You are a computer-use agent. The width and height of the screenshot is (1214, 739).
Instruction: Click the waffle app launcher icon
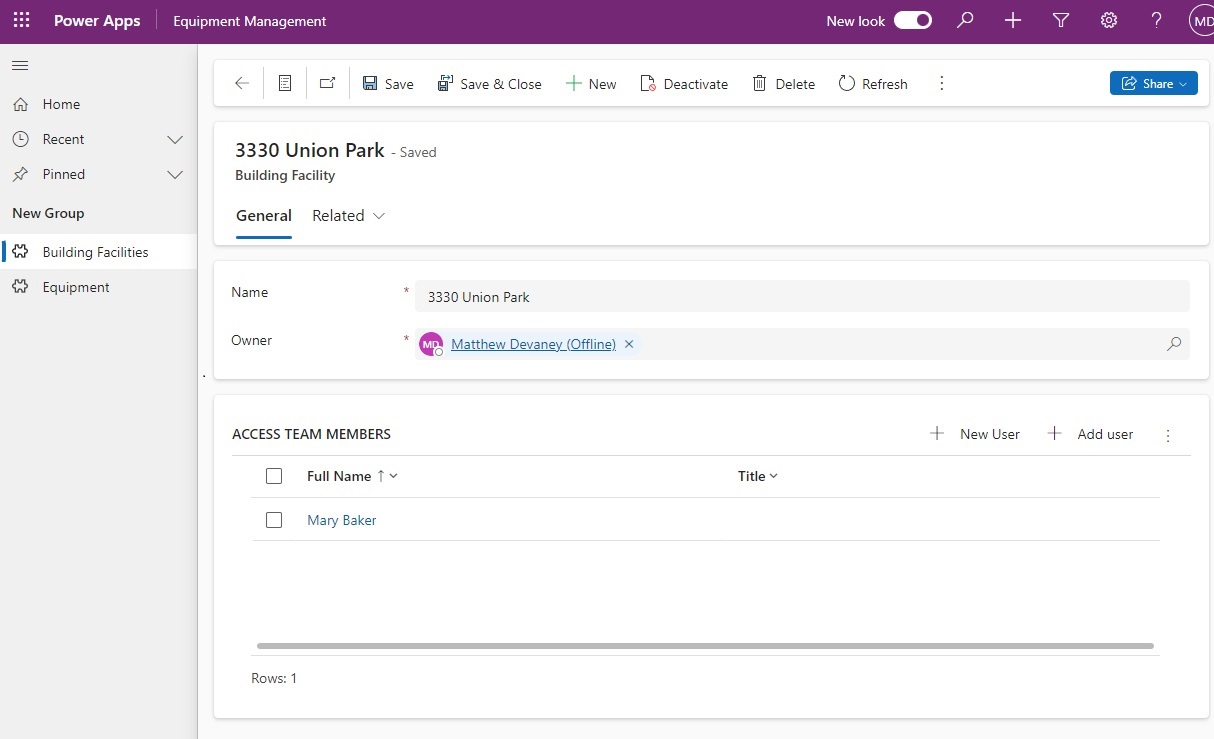pos(21,20)
